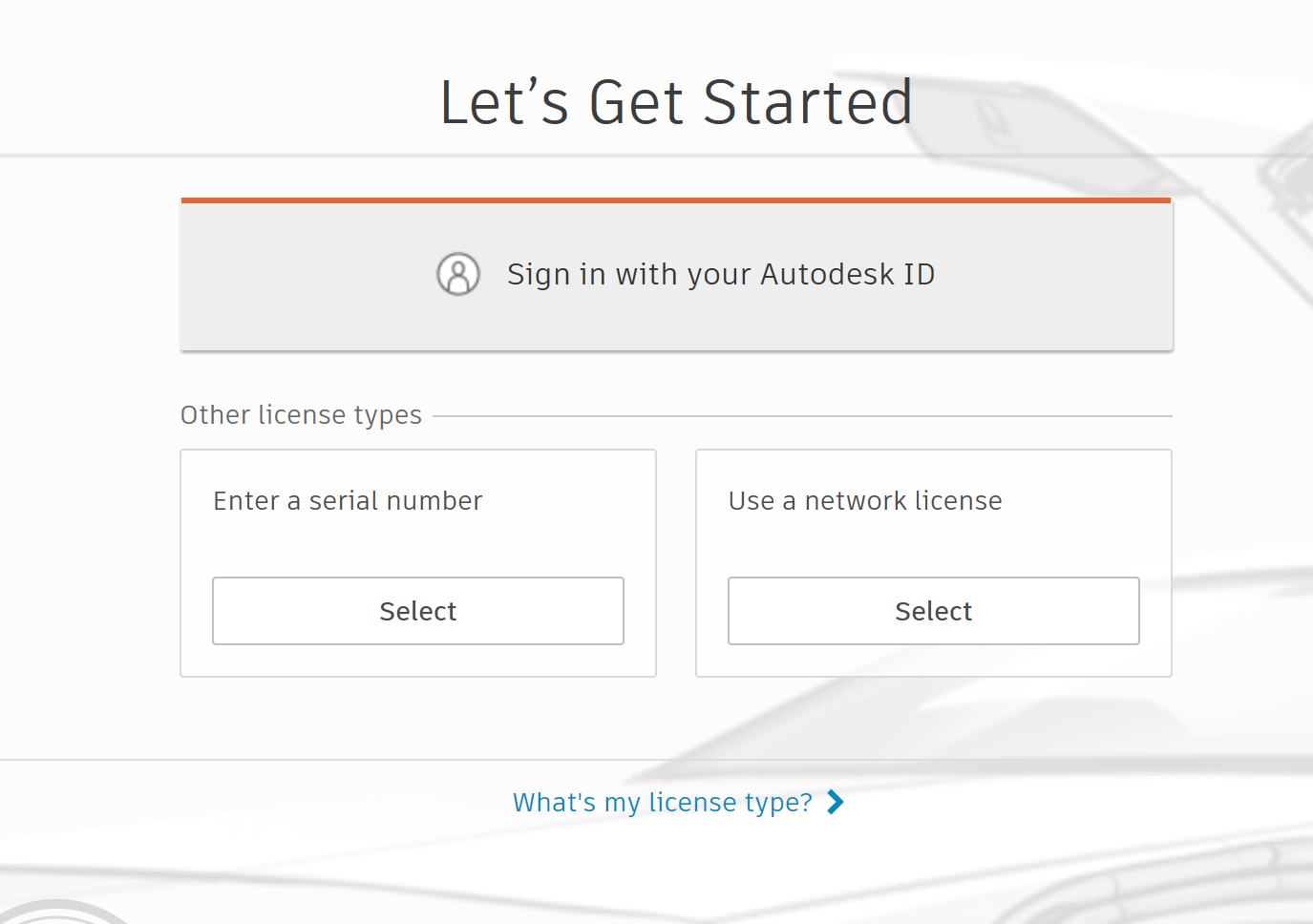Sign in with your Autodesk ID

click(x=720, y=275)
